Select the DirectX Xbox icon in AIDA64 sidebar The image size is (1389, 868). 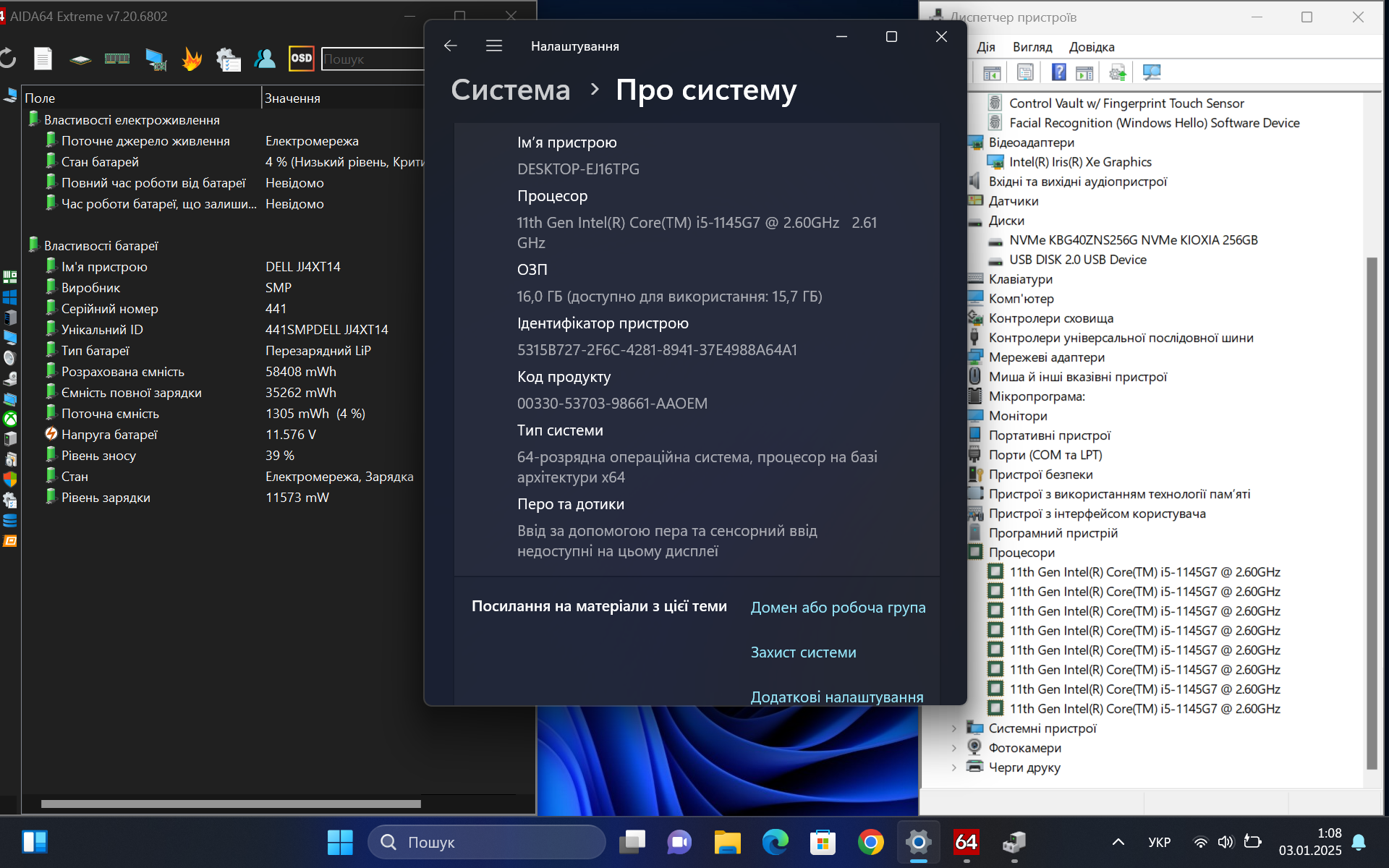[x=10, y=418]
